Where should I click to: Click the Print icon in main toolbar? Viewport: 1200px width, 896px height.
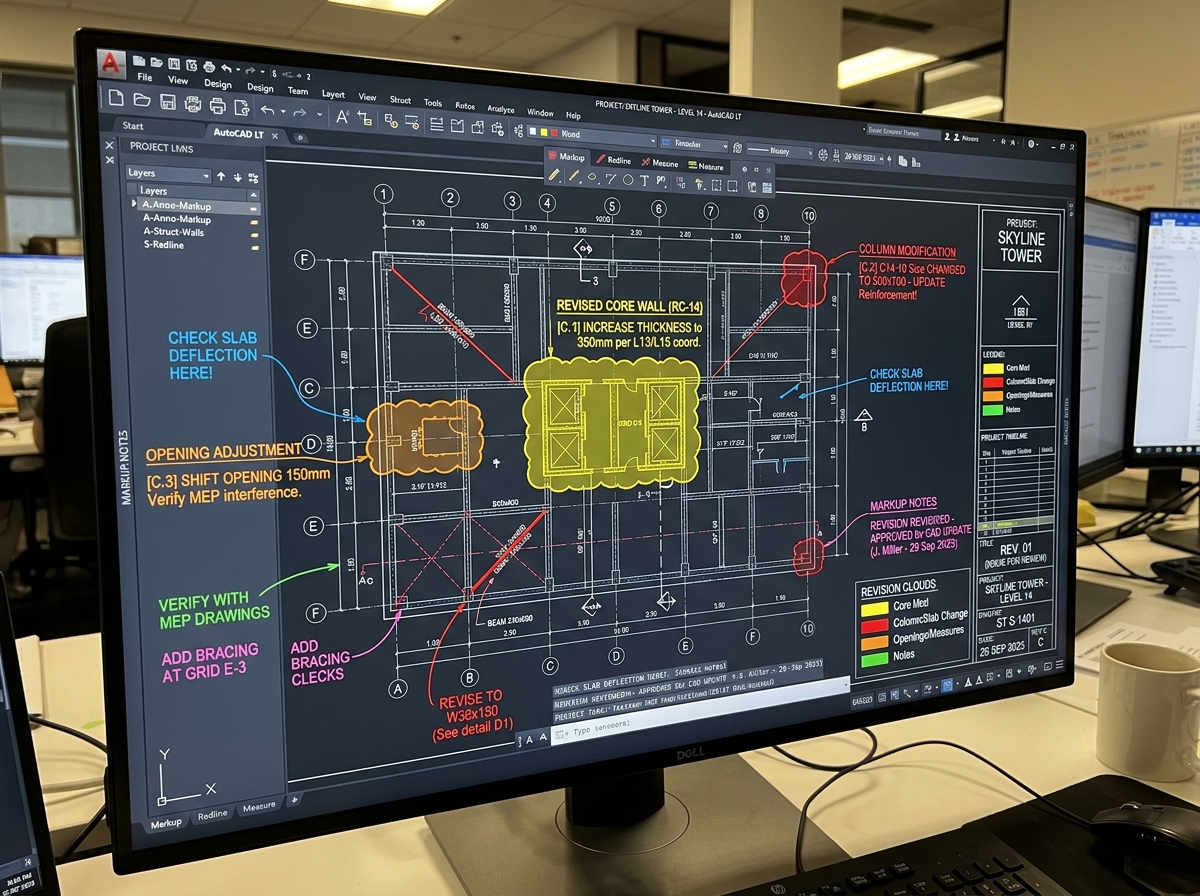pos(217,106)
